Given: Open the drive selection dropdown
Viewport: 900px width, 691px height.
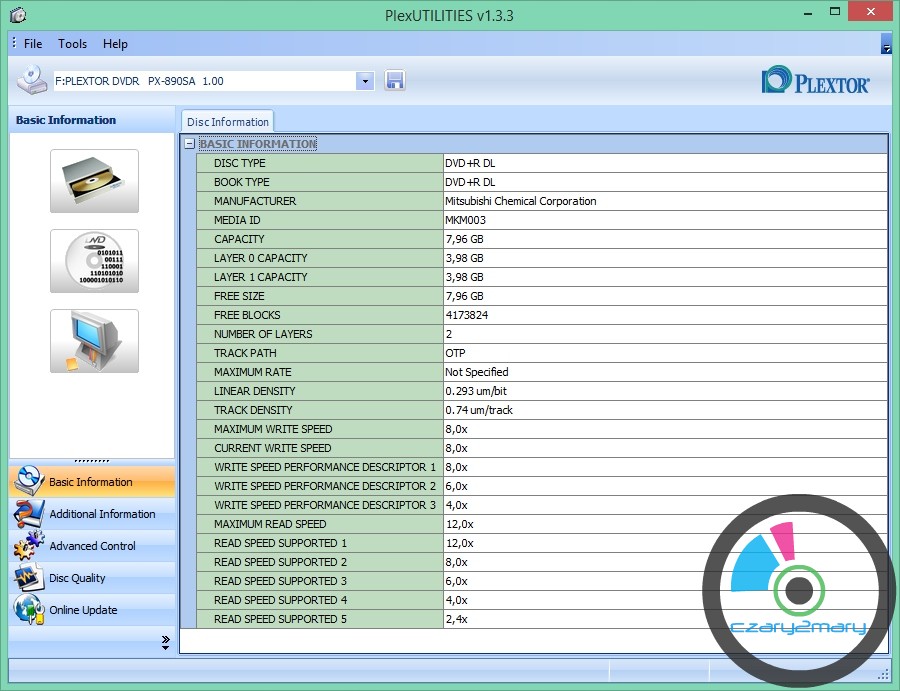Looking at the screenshot, I should pos(364,81).
